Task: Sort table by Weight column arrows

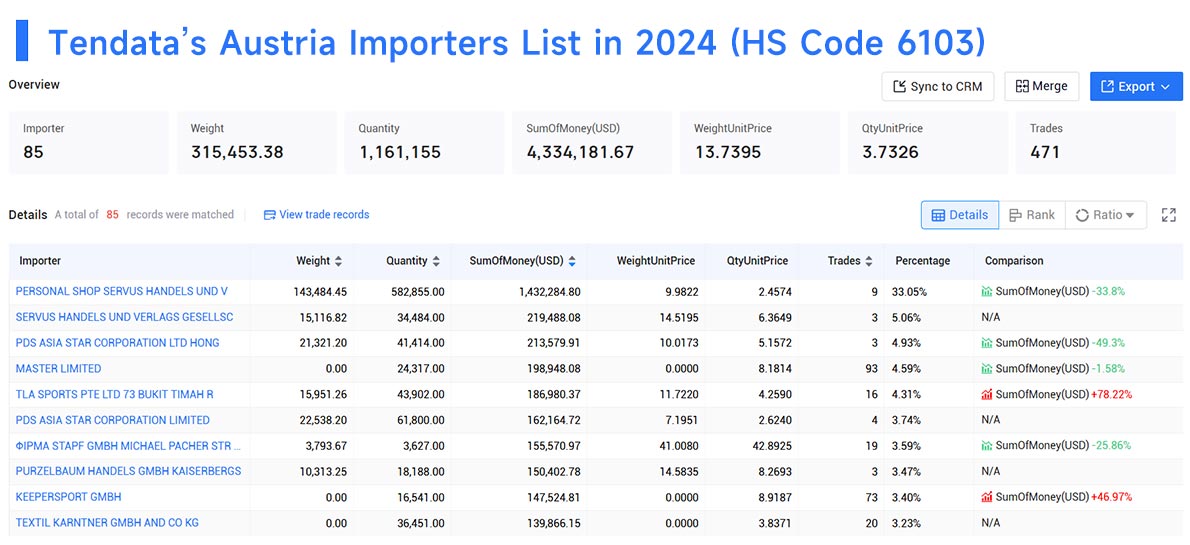Action: pyautogui.click(x=338, y=261)
